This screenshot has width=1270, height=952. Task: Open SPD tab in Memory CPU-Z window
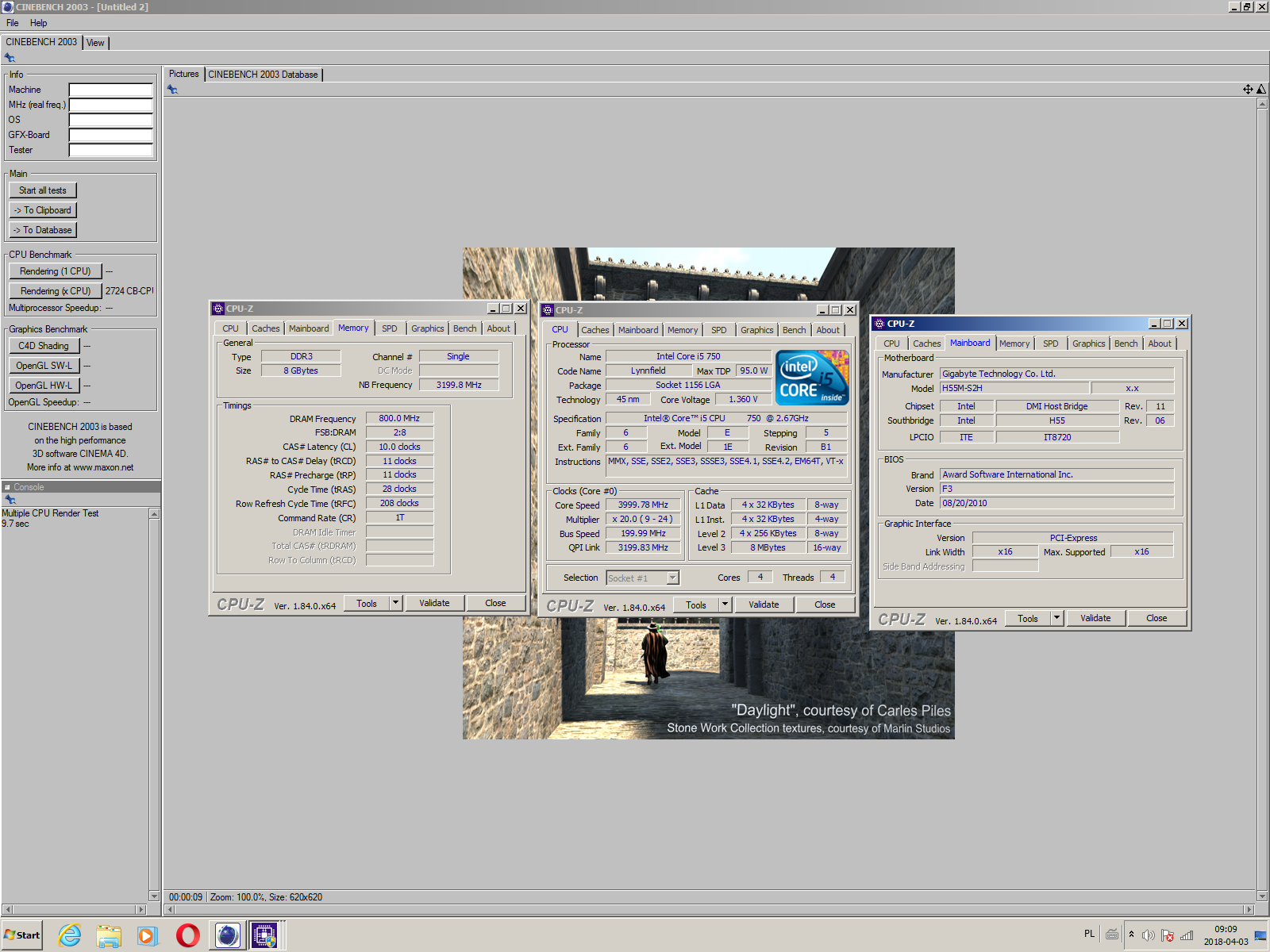(x=390, y=328)
